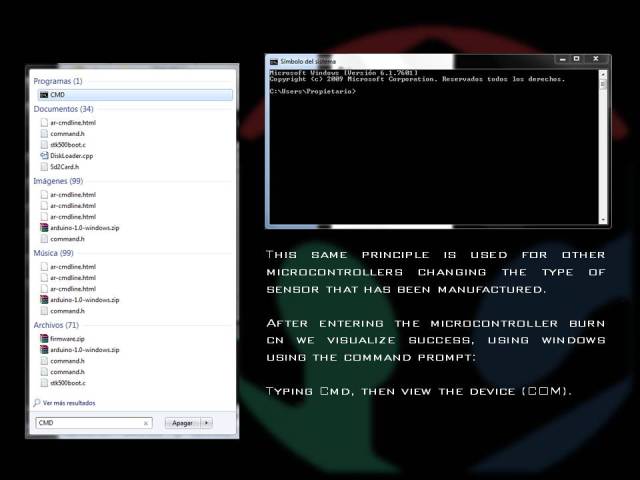Minimize the Símbolo del sistema window
Screen dimensions: 640x480
pyautogui.click(x=562, y=60)
